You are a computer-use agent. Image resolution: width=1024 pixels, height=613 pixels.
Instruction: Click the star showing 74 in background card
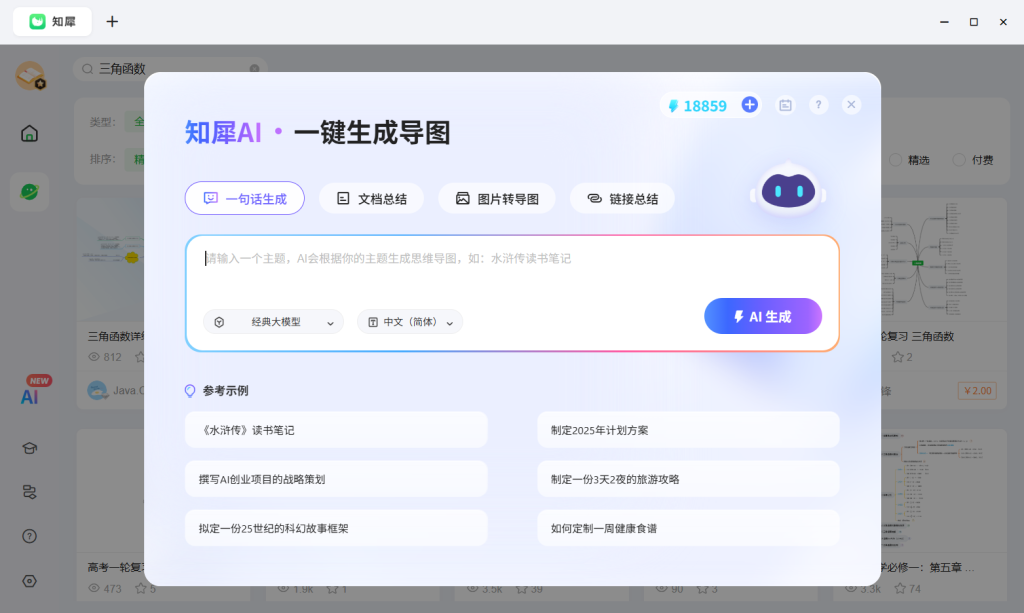coord(900,588)
